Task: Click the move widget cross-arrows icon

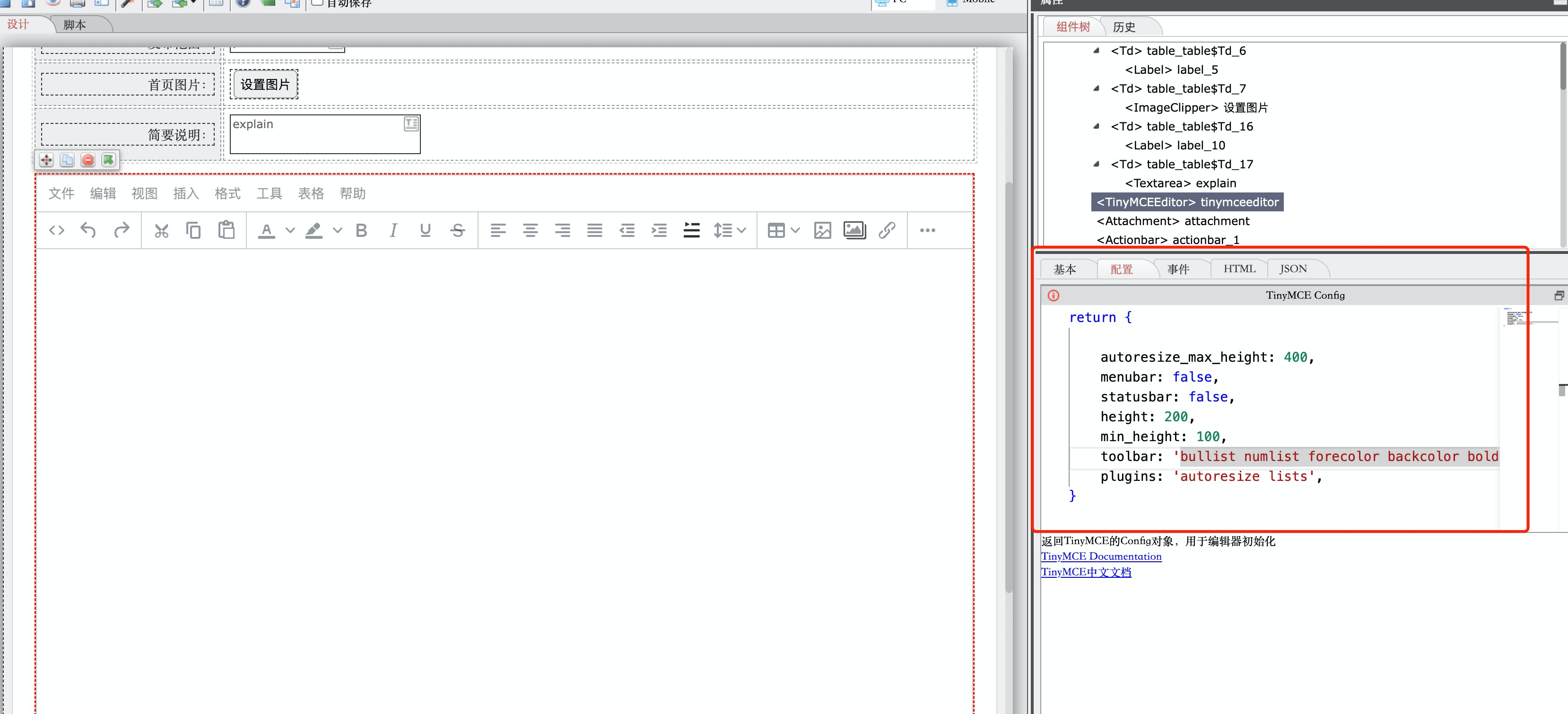Action: coord(46,160)
